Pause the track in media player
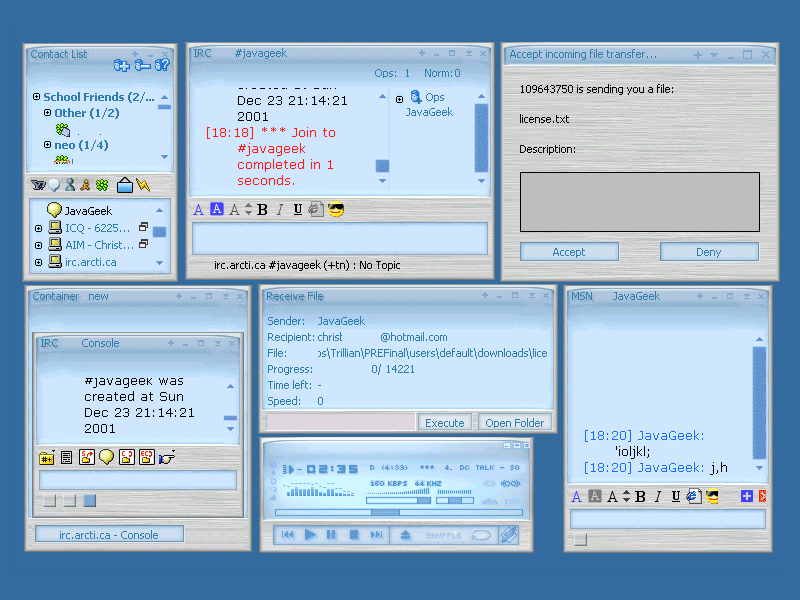Image resolution: width=800 pixels, height=600 pixels. click(x=331, y=535)
